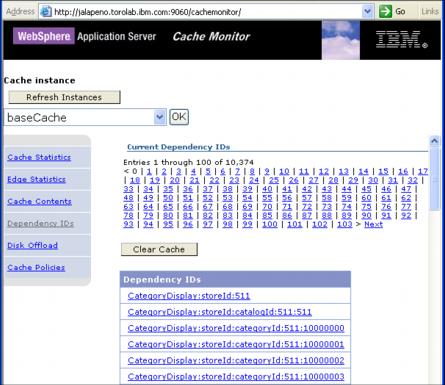Click the page icon in address bar
Viewport: 445px width, 385px height.
[46, 12]
